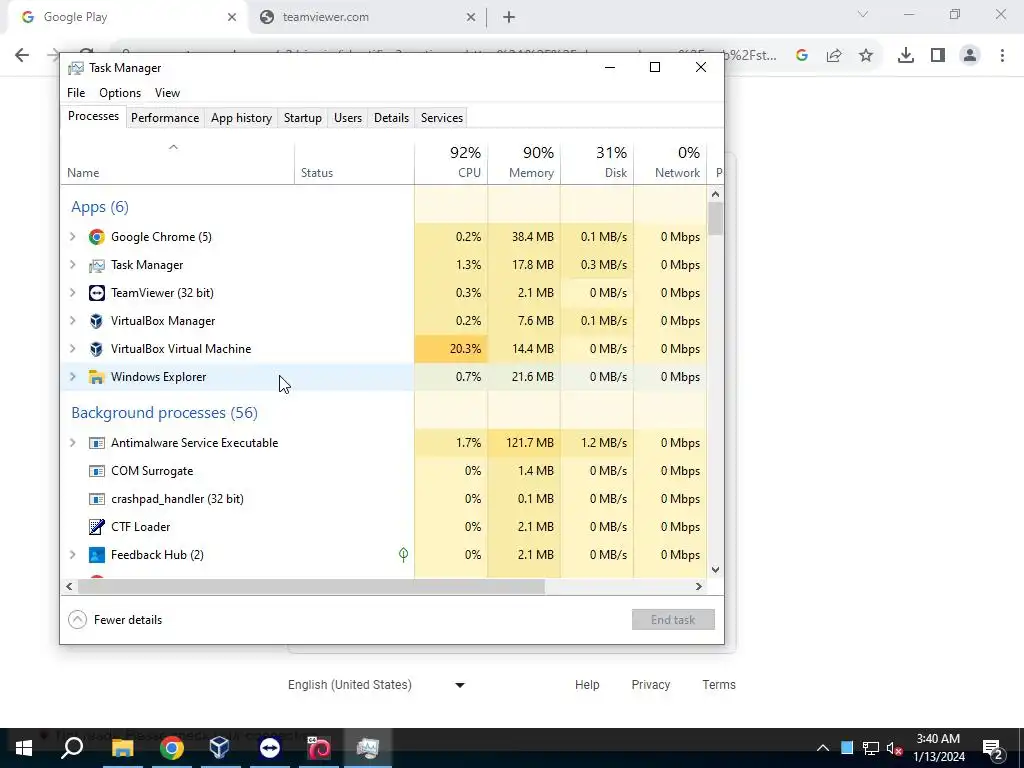Click the Google Chrome process icon
Viewport: 1024px width, 768px height.
pyautogui.click(x=97, y=237)
